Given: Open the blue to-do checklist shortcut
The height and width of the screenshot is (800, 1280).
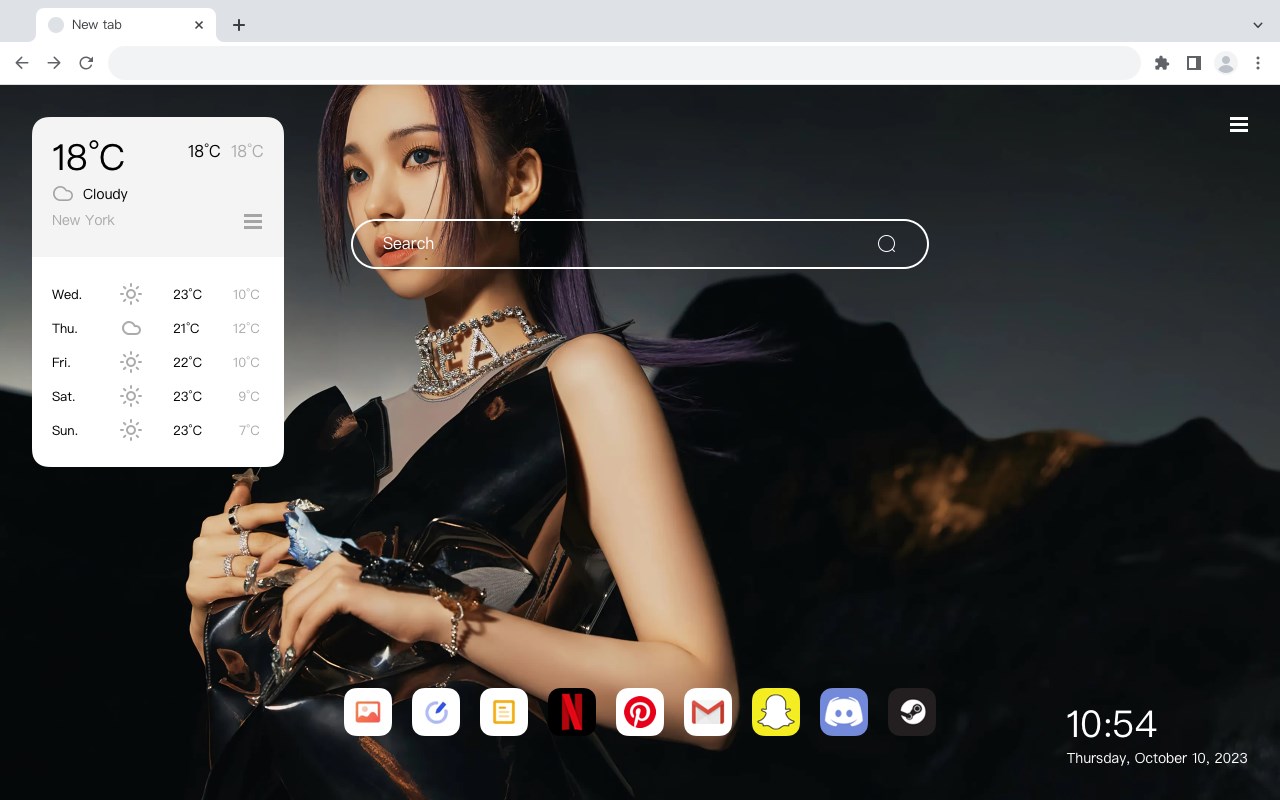Looking at the screenshot, I should [x=436, y=712].
